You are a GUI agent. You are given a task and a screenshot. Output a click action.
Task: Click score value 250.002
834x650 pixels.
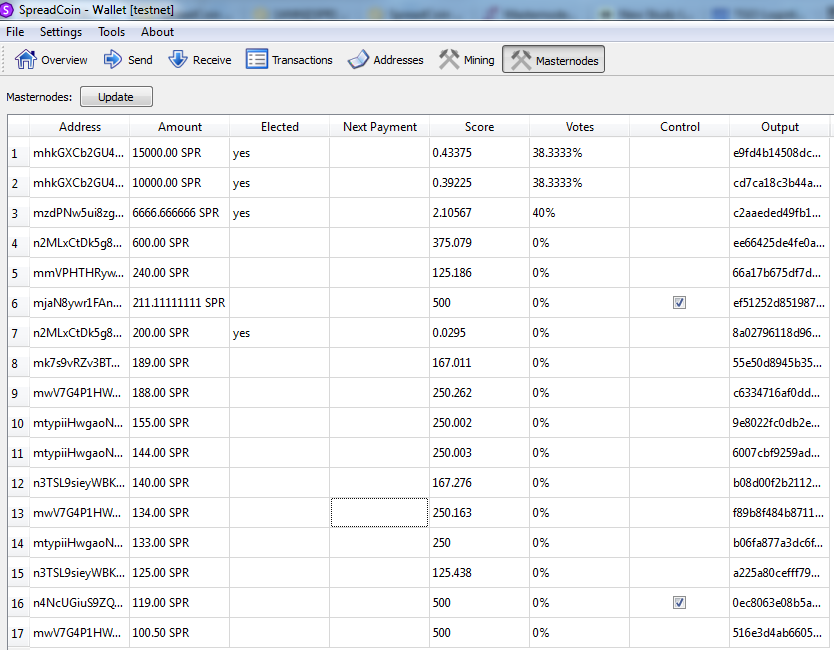tap(479, 423)
